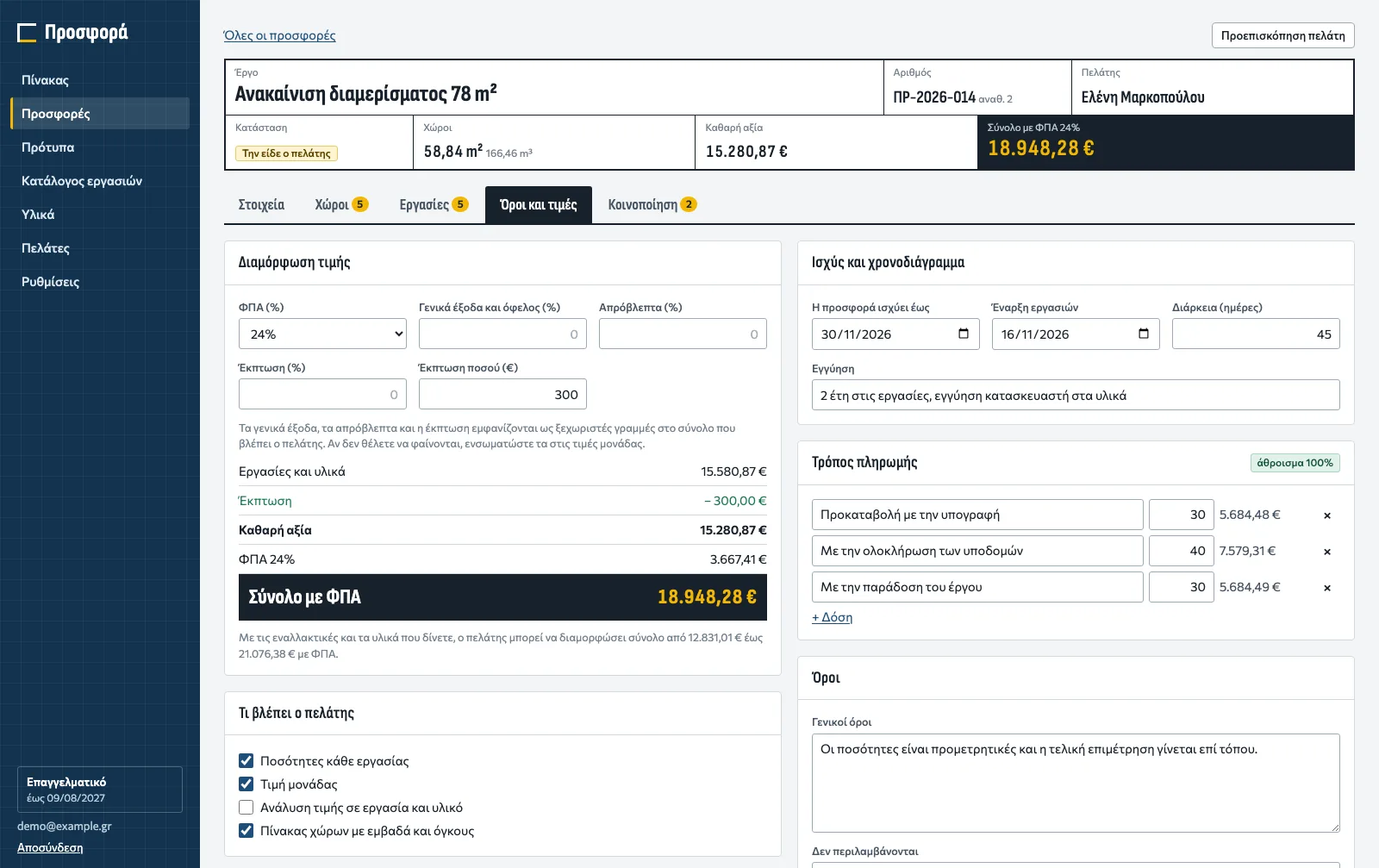
Task: Open calendar picker for Έναρξη εργασιών date
Action: 1144,334
